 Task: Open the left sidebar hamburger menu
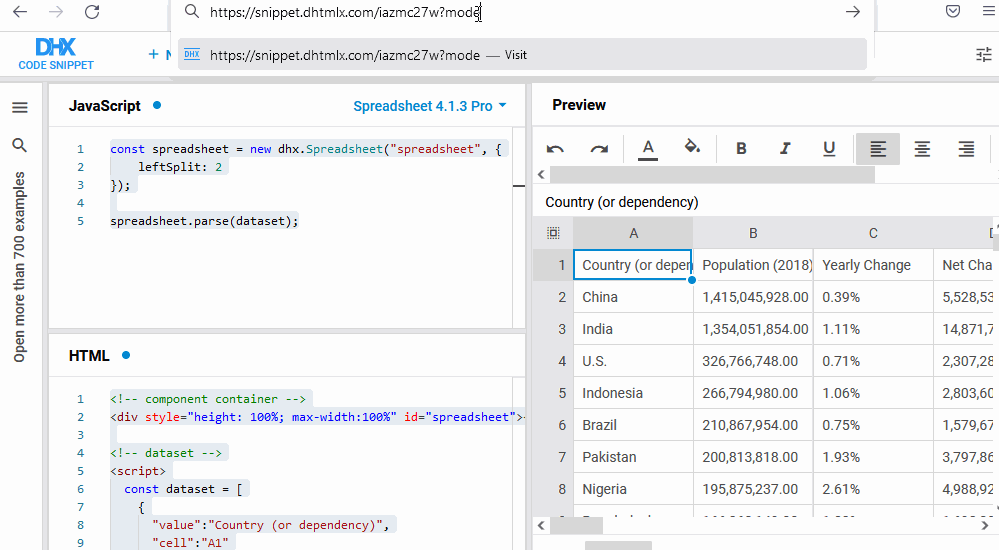coord(20,107)
